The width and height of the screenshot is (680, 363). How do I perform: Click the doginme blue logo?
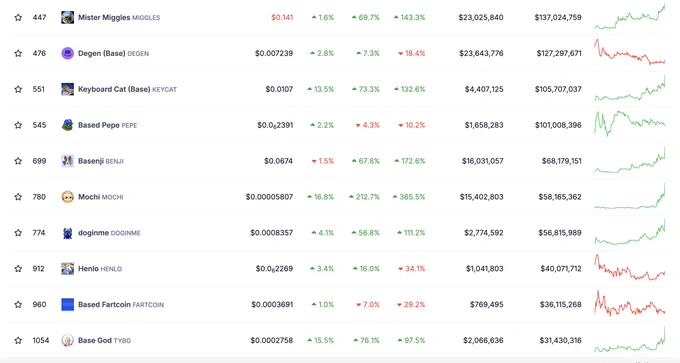(x=67, y=233)
